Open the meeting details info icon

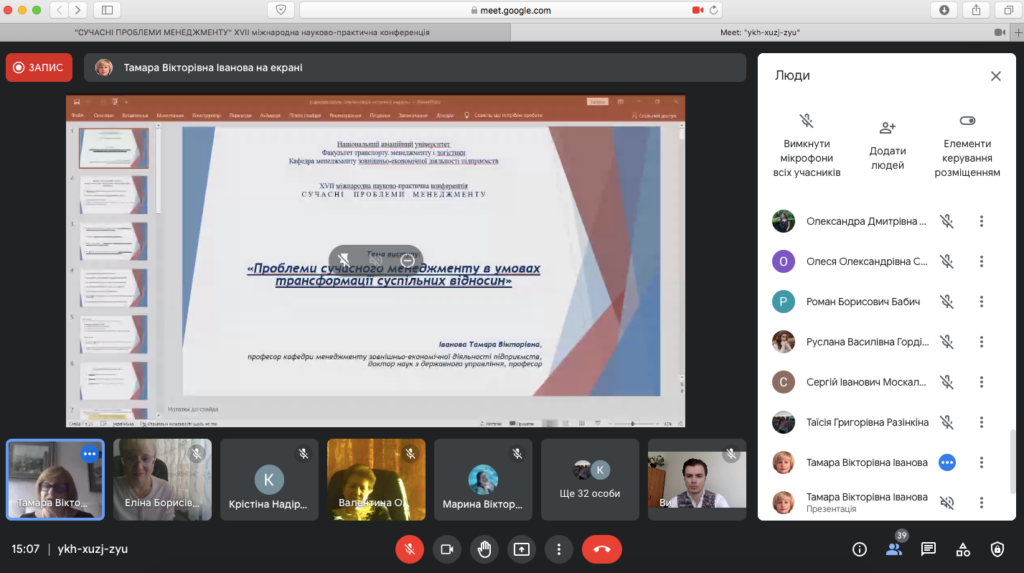click(x=859, y=549)
